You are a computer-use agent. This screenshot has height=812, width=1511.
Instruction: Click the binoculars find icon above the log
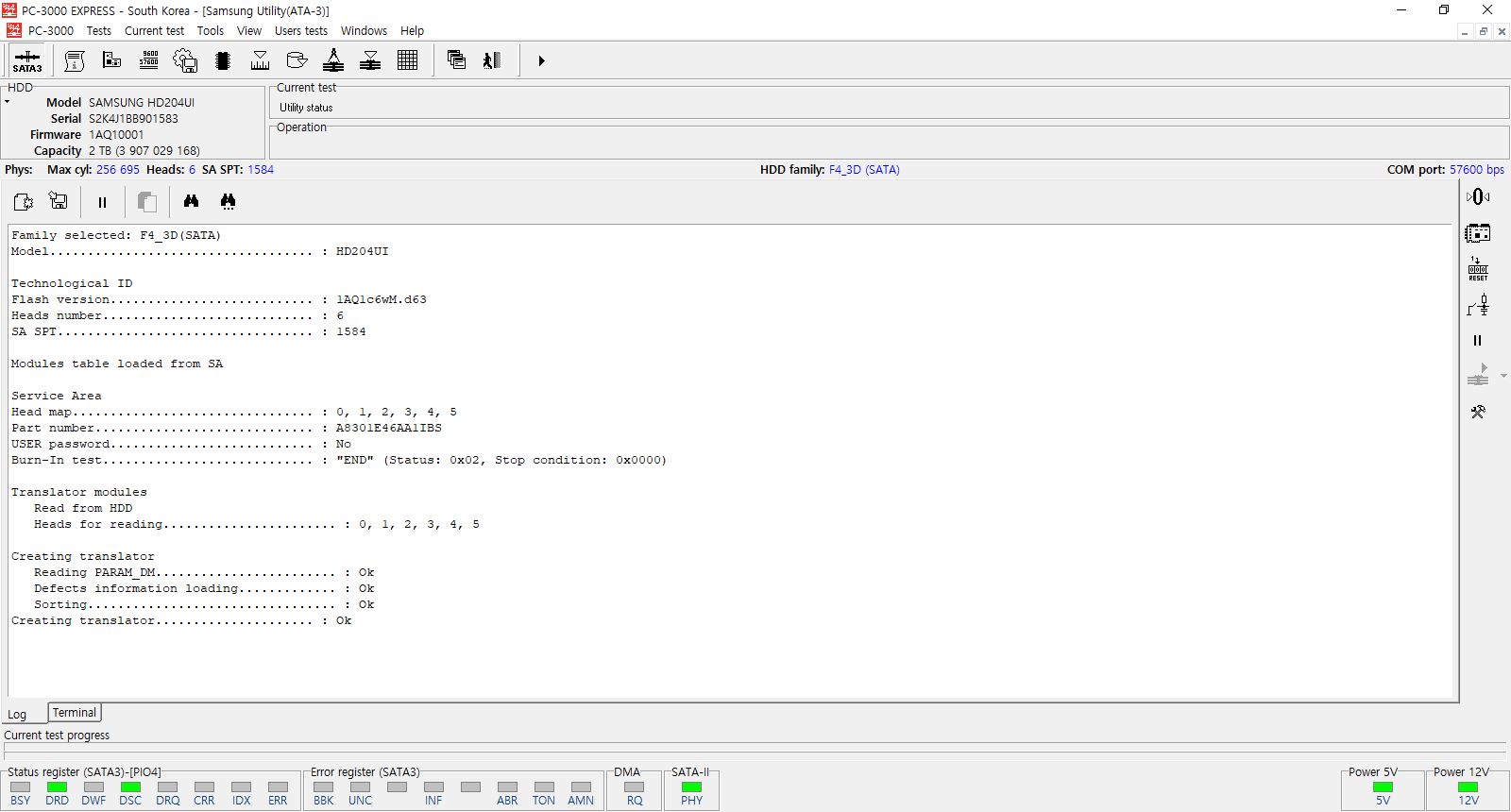tap(192, 201)
